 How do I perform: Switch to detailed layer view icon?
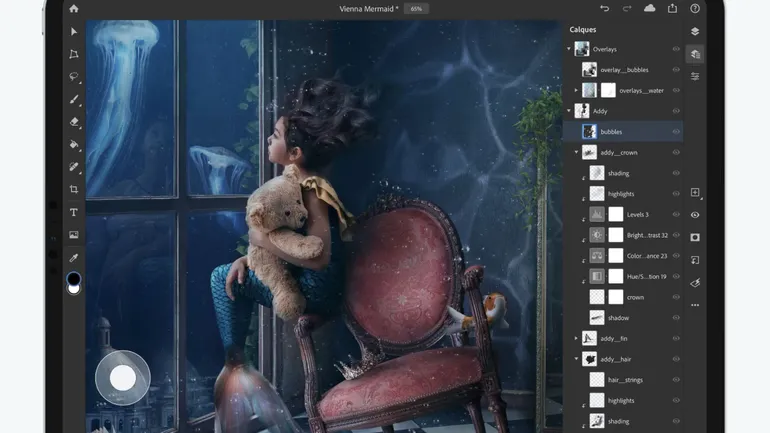(x=695, y=54)
